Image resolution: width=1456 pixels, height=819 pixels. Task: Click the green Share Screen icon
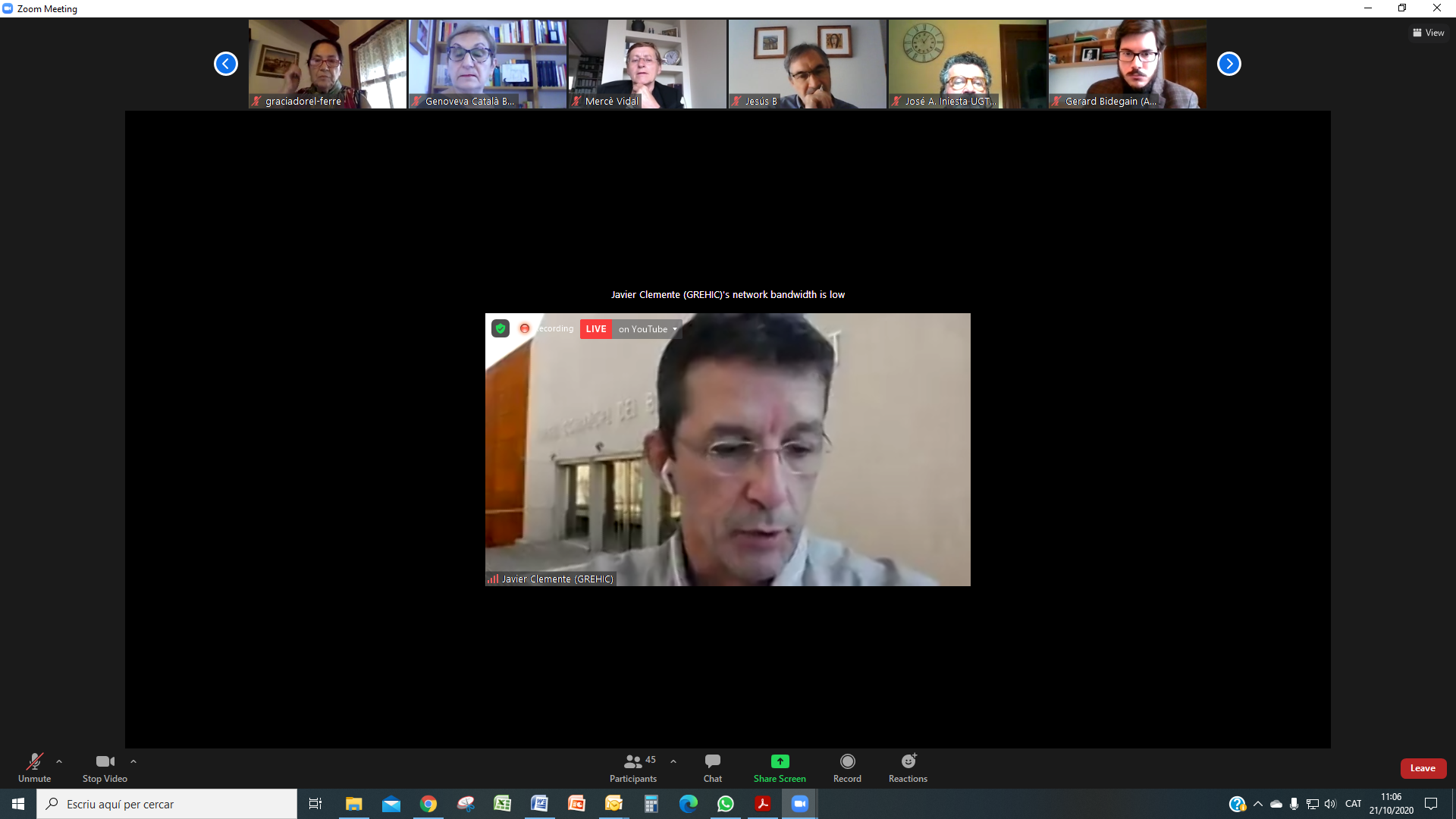click(780, 761)
